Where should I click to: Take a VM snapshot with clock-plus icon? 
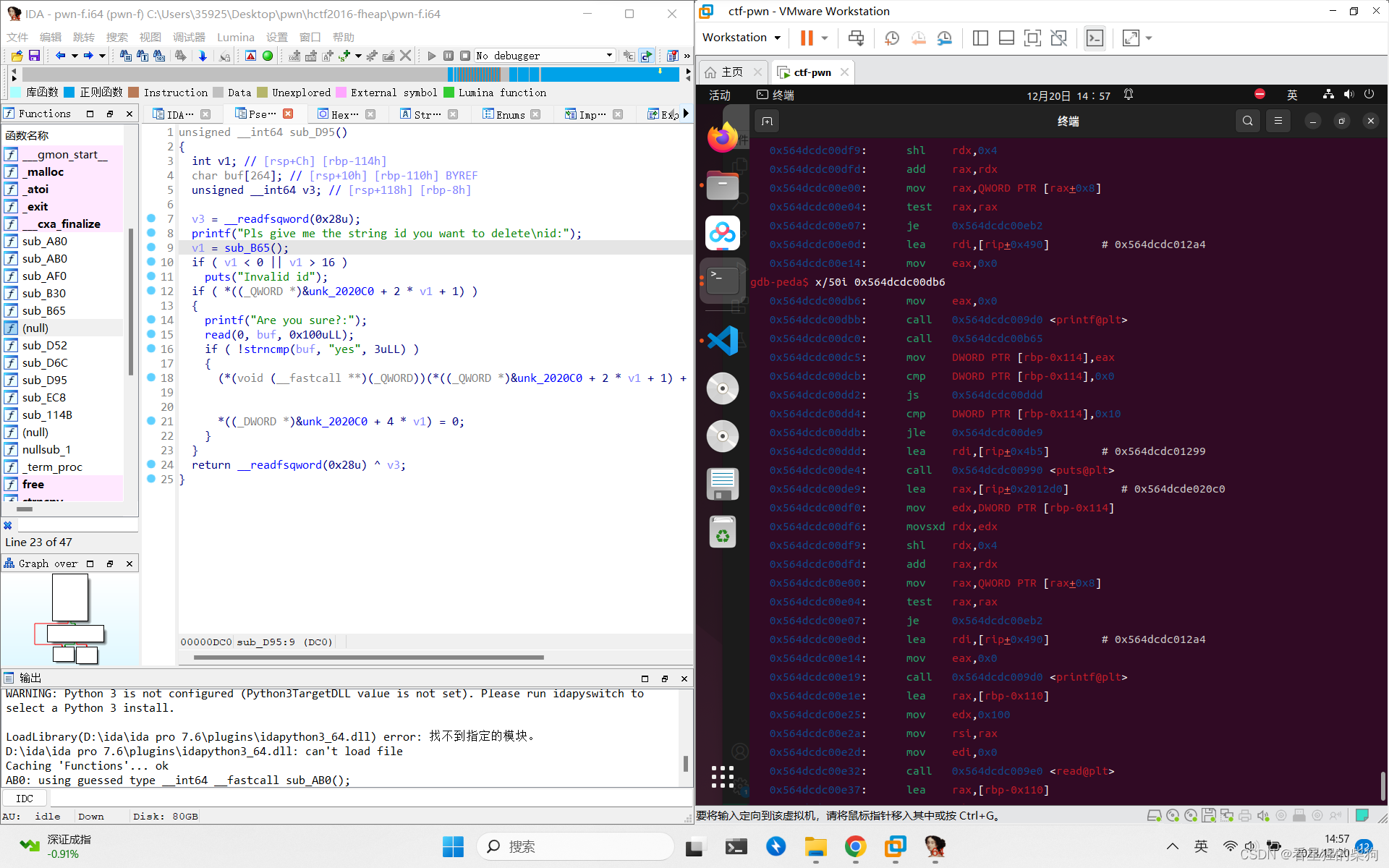pos(892,38)
